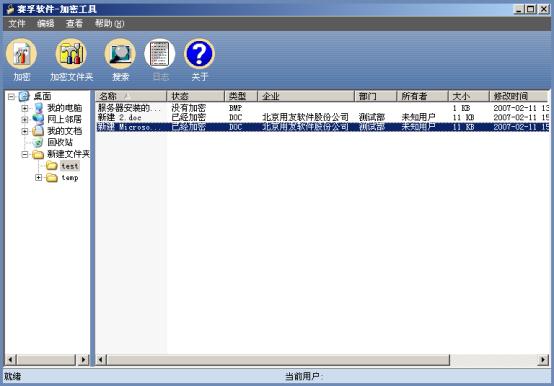Image resolution: width=554 pixels, height=386 pixels.
Task: Select the 我的文档 tree label
Action: pyautogui.click(x=65, y=131)
